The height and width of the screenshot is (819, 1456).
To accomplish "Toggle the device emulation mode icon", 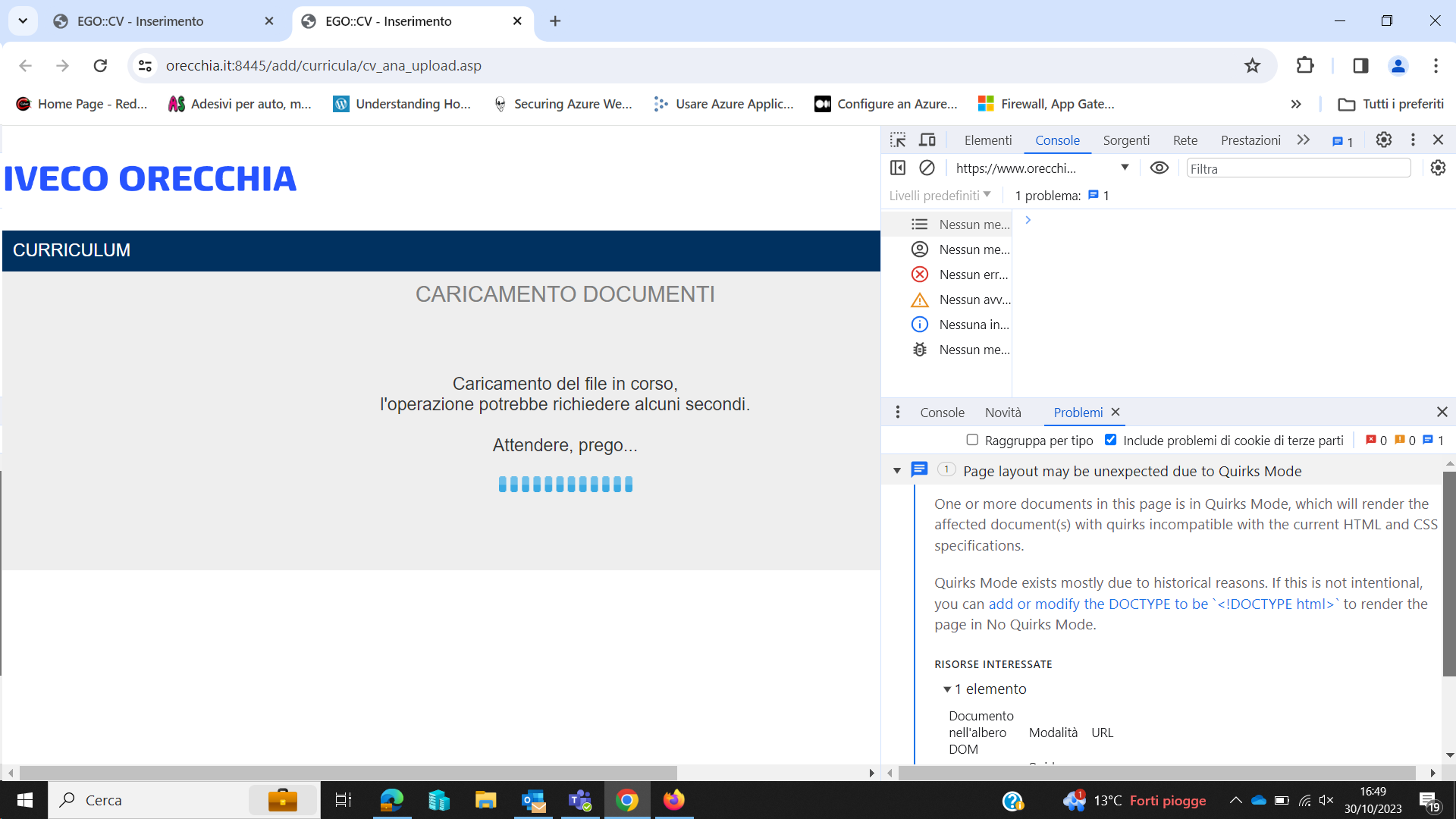I will 927,140.
